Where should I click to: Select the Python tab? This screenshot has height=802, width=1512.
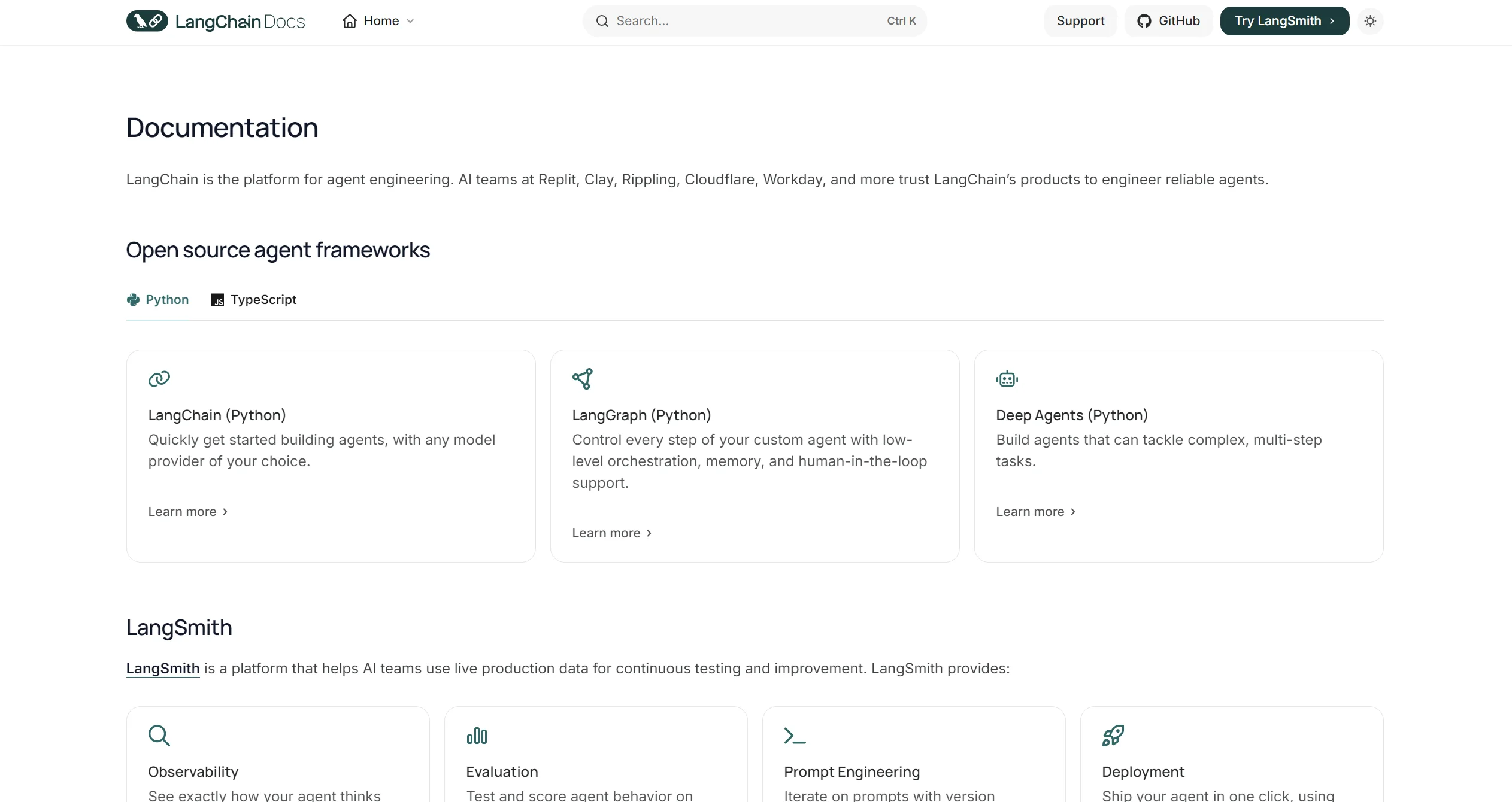pos(157,299)
